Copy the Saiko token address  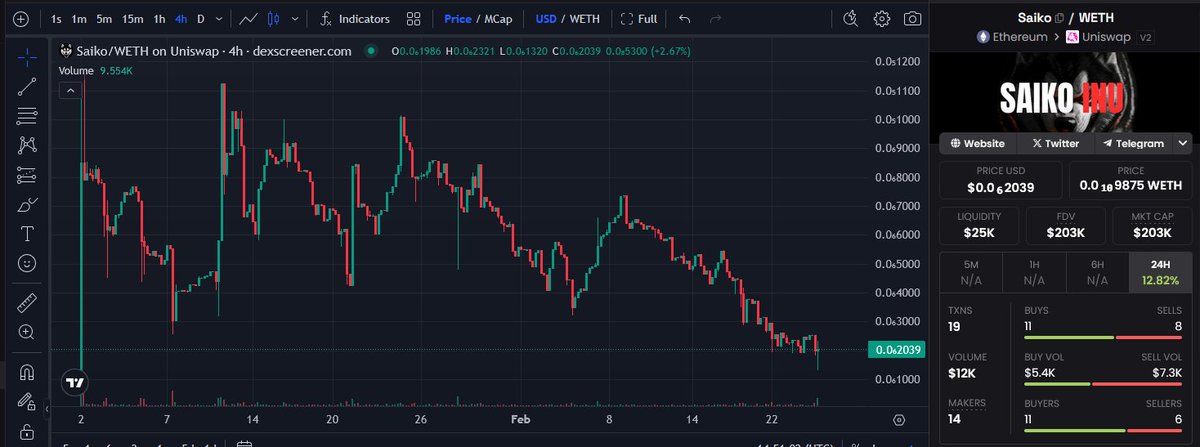[1059, 18]
